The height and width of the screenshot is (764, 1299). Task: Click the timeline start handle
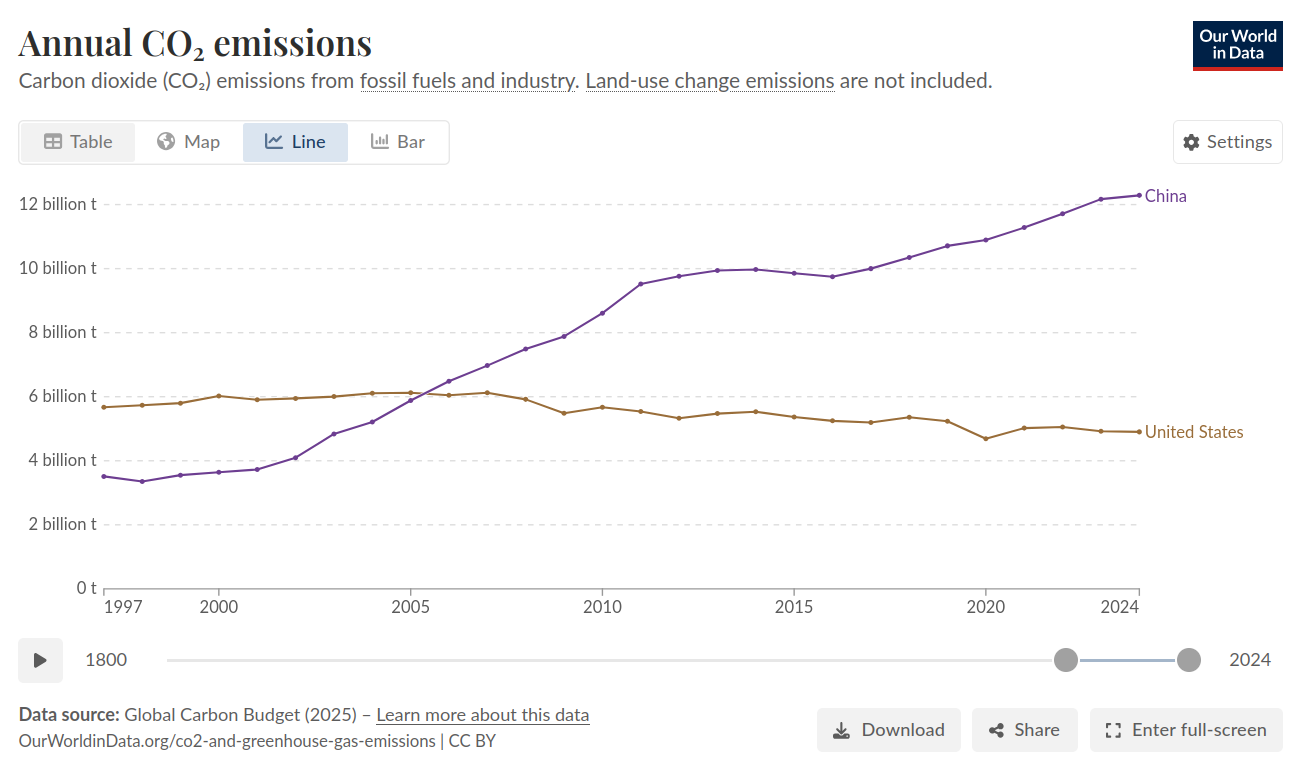1066,660
